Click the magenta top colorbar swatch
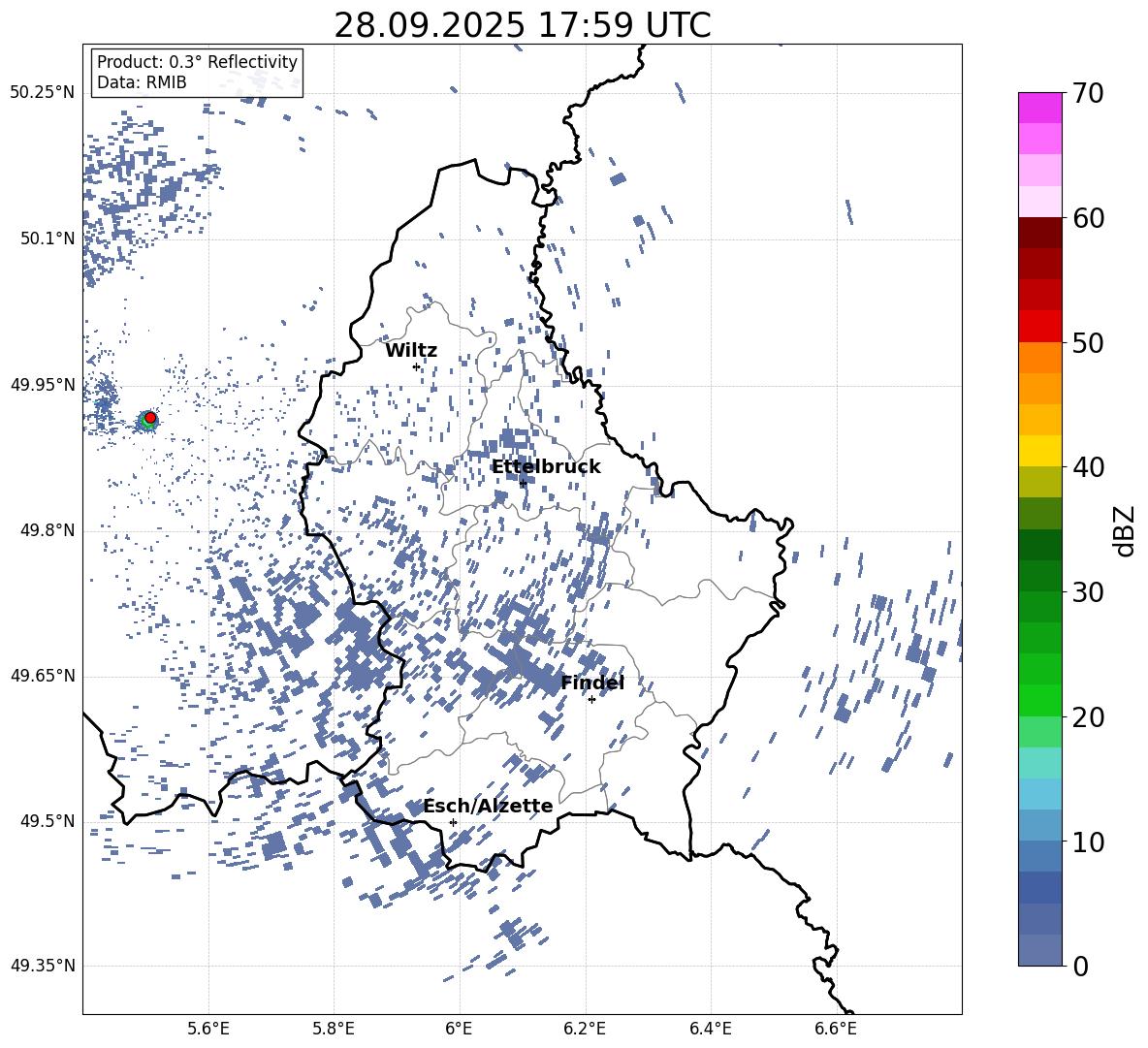 click(x=1039, y=108)
